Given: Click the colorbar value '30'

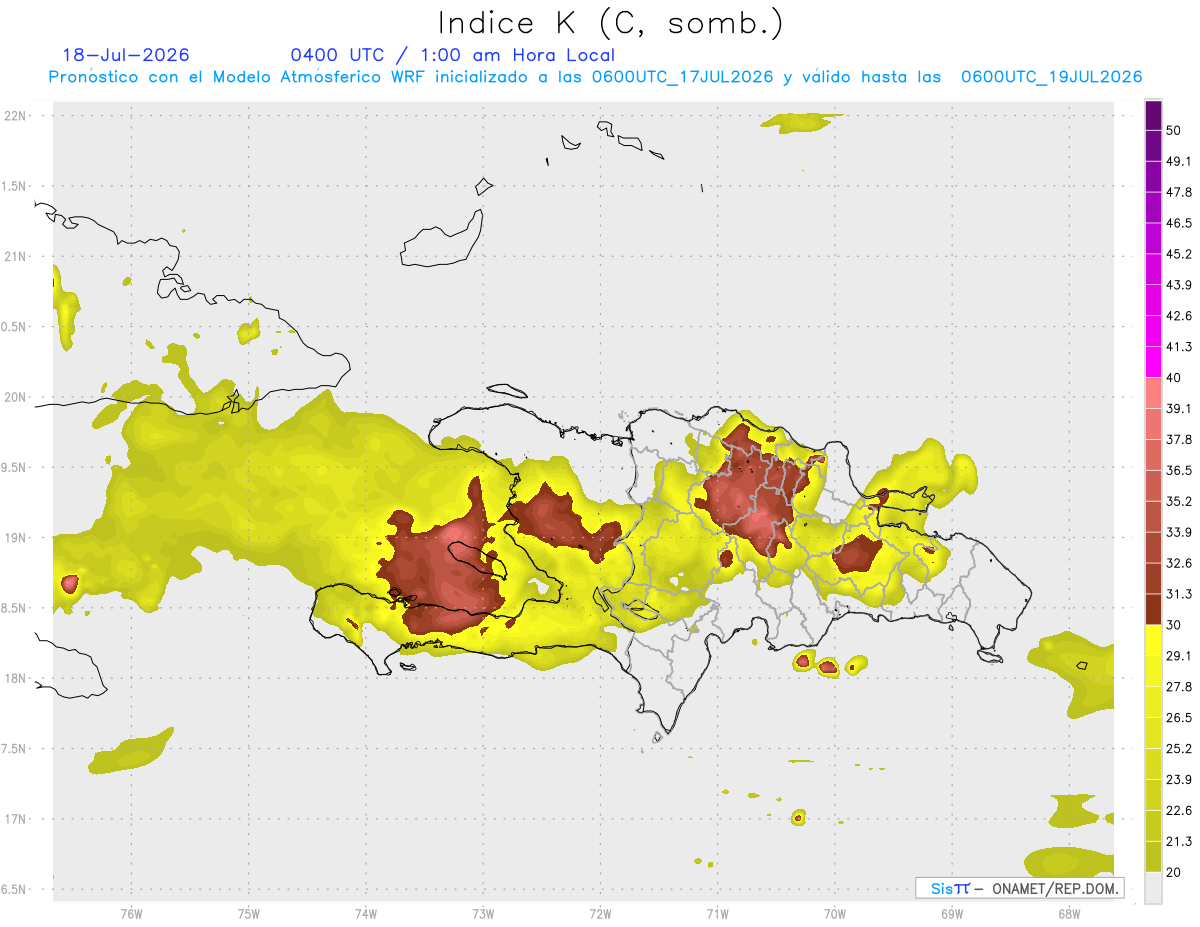Looking at the screenshot, I should click(x=1174, y=625).
